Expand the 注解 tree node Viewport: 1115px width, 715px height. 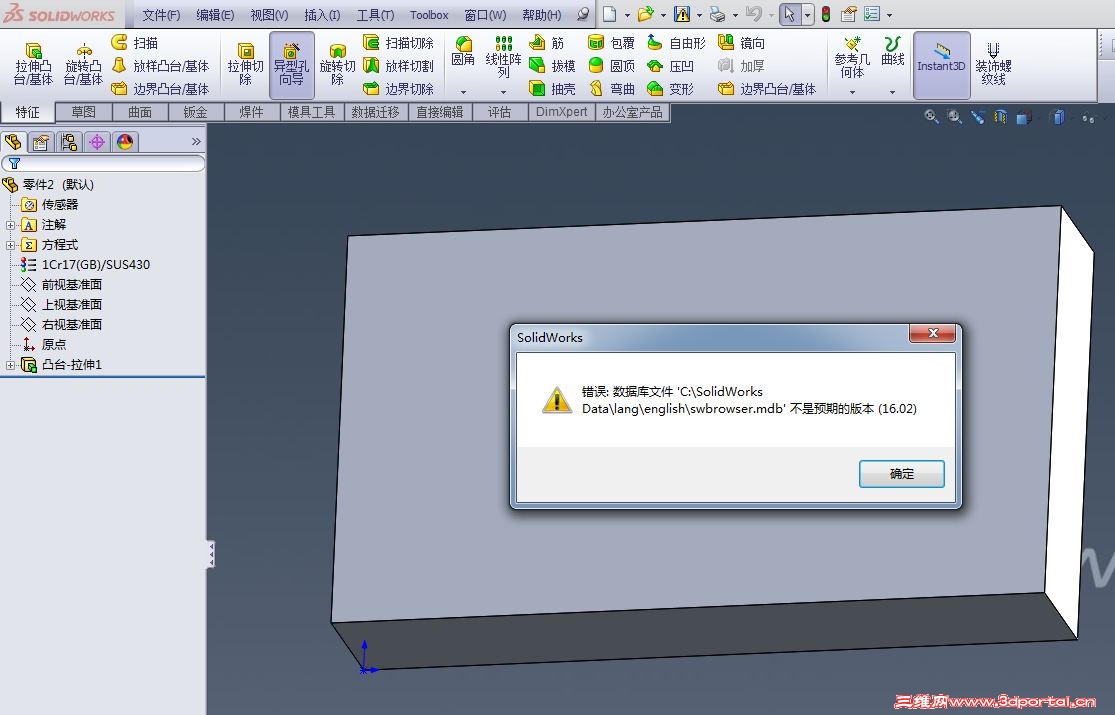point(10,225)
